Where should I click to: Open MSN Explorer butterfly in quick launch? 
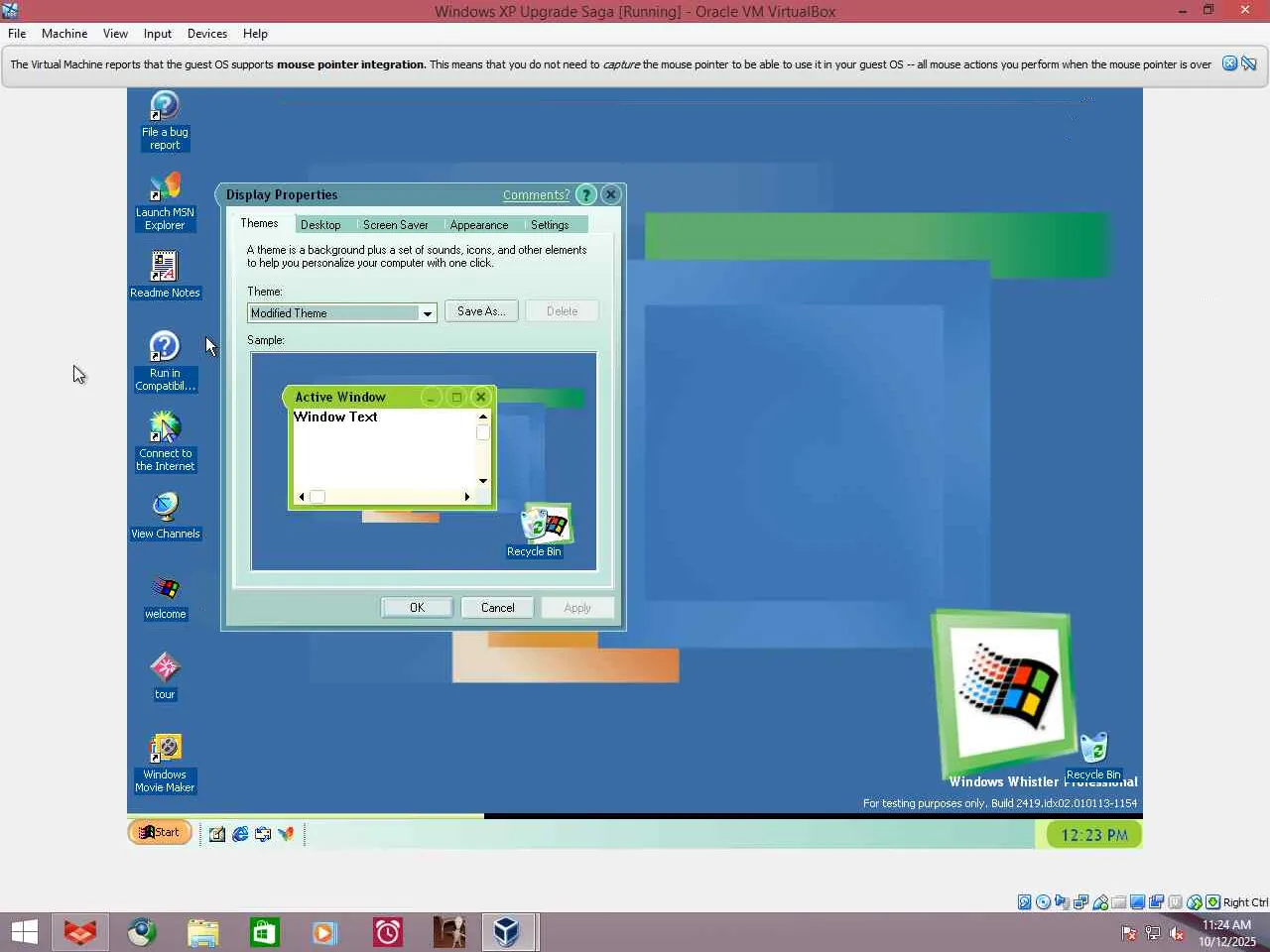point(286,834)
